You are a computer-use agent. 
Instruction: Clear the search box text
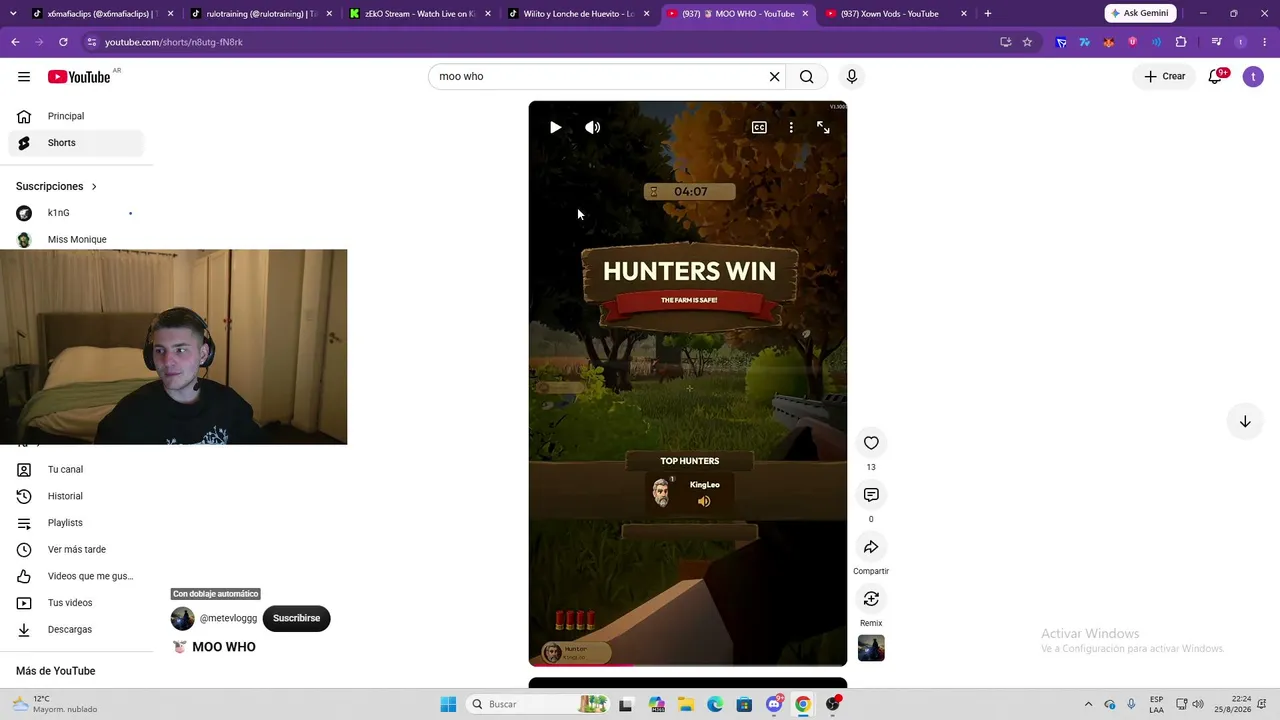pyautogui.click(x=774, y=77)
